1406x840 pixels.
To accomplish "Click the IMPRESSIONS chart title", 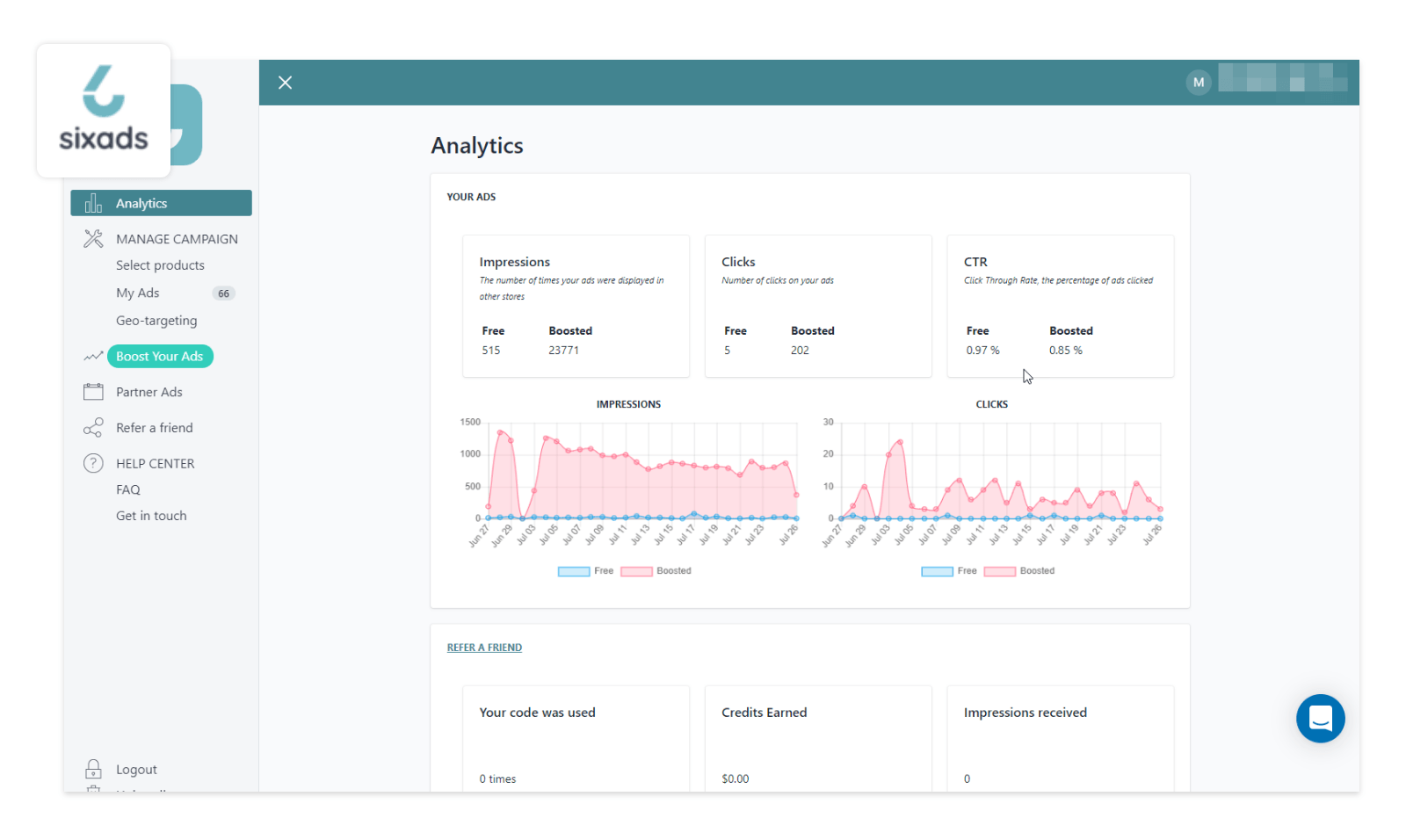I will [x=628, y=404].
